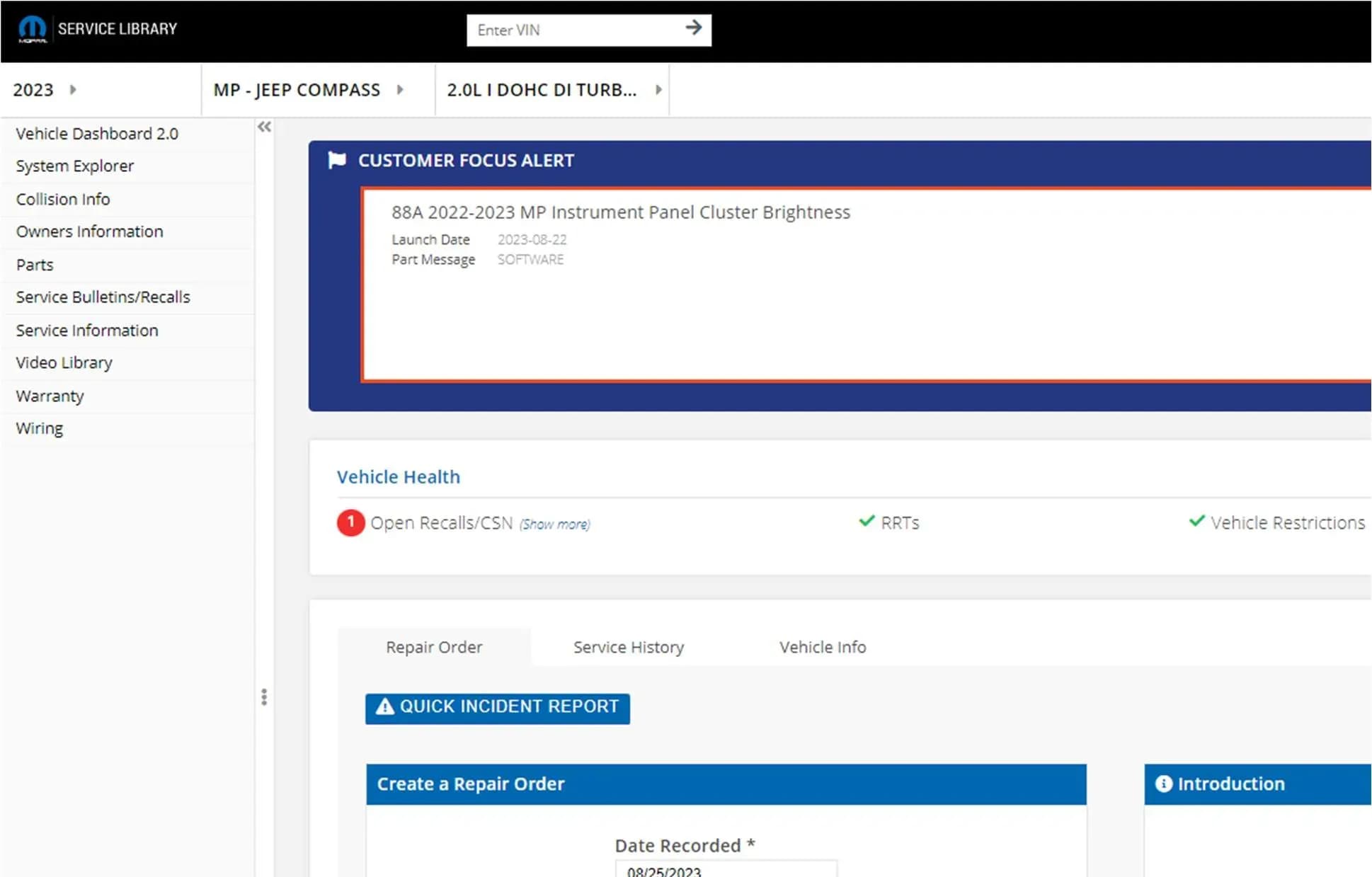Collapse the sidebar with double chevron
1372x877 pixels.
coord(264,127)
